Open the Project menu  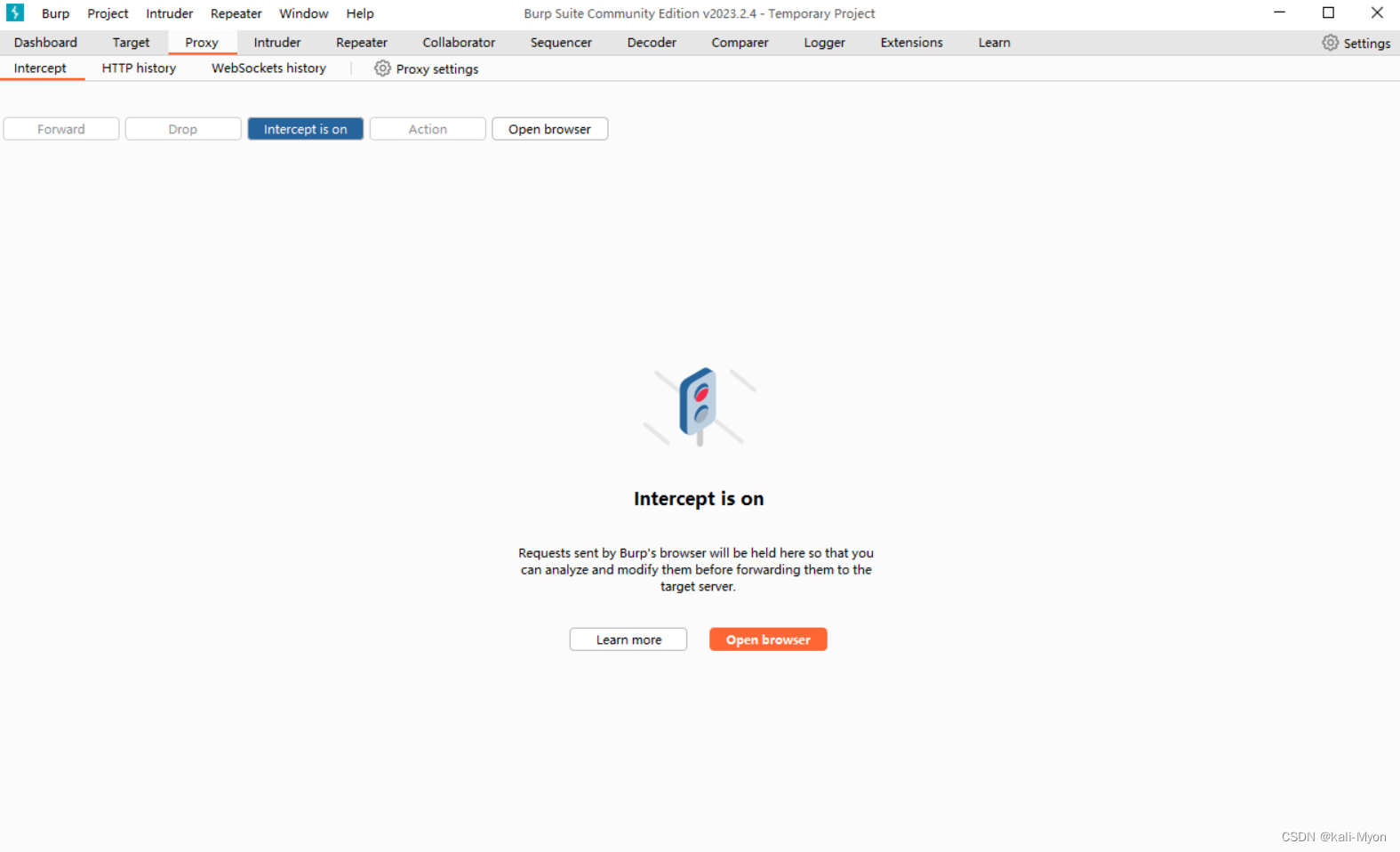point(108,13)
